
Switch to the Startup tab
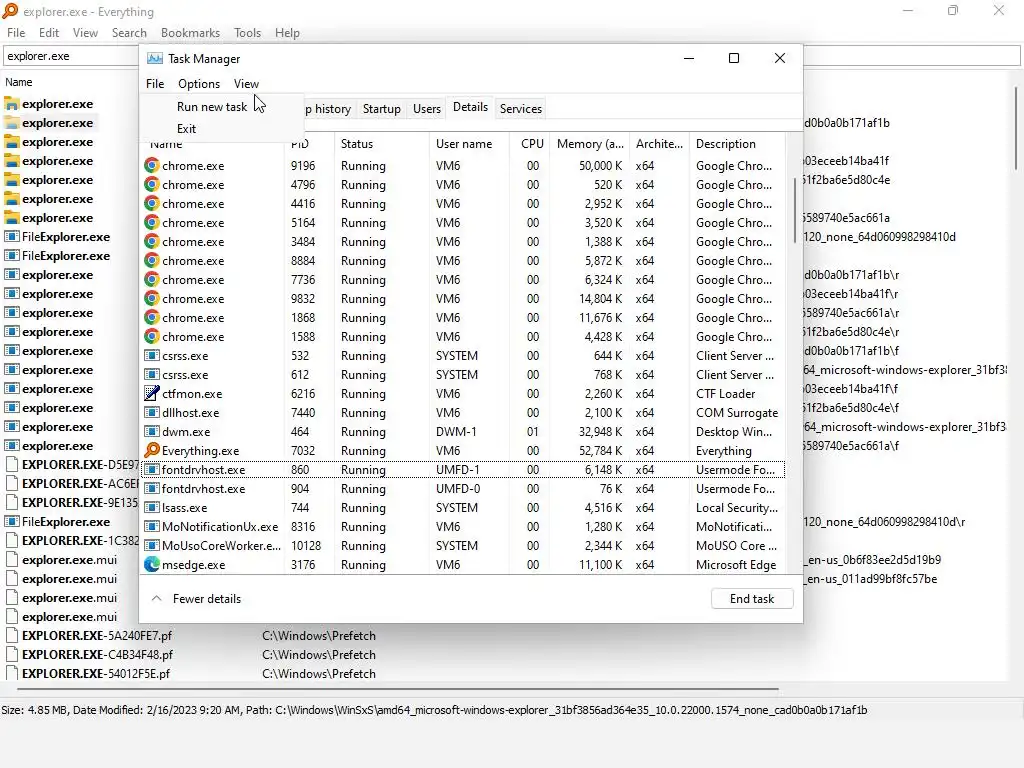[381, 109]
